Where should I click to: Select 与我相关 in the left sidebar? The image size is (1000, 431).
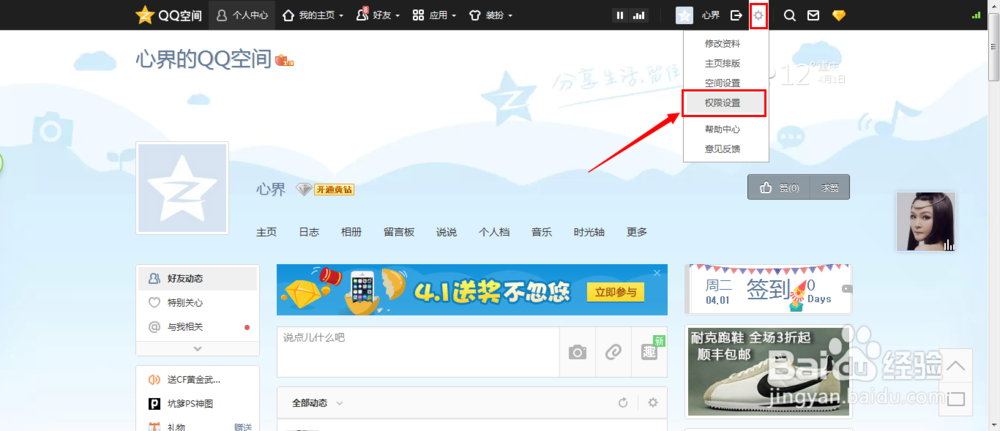(x=198, y=327)
